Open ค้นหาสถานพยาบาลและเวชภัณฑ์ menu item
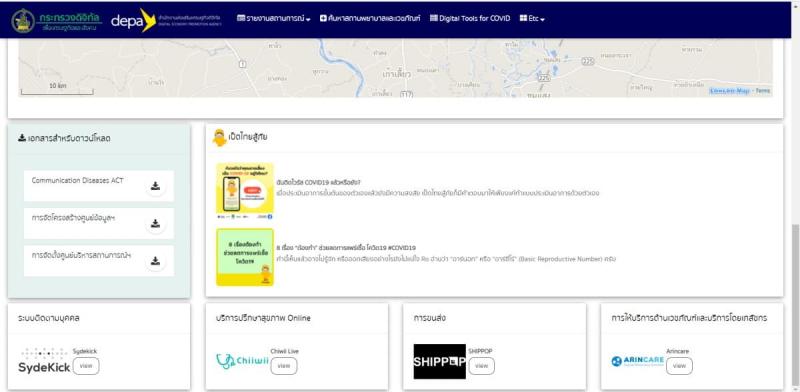The height and width of the screenshot is (392, 800). [370, 18]
